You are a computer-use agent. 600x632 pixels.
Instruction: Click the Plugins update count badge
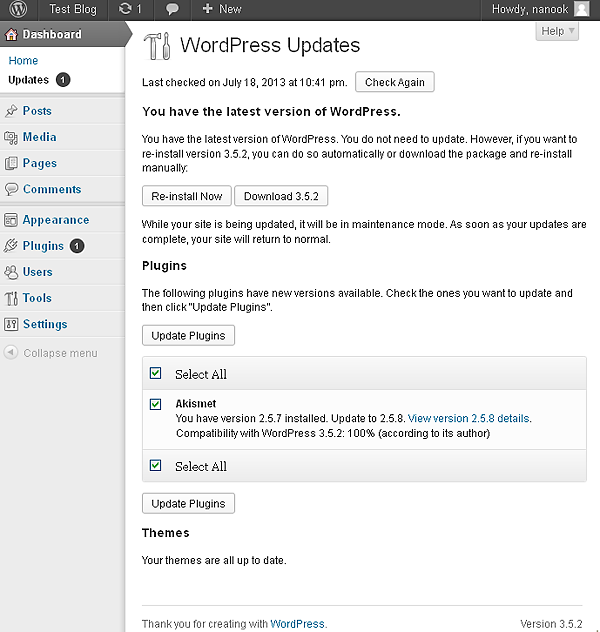click(x=77, y=246)
